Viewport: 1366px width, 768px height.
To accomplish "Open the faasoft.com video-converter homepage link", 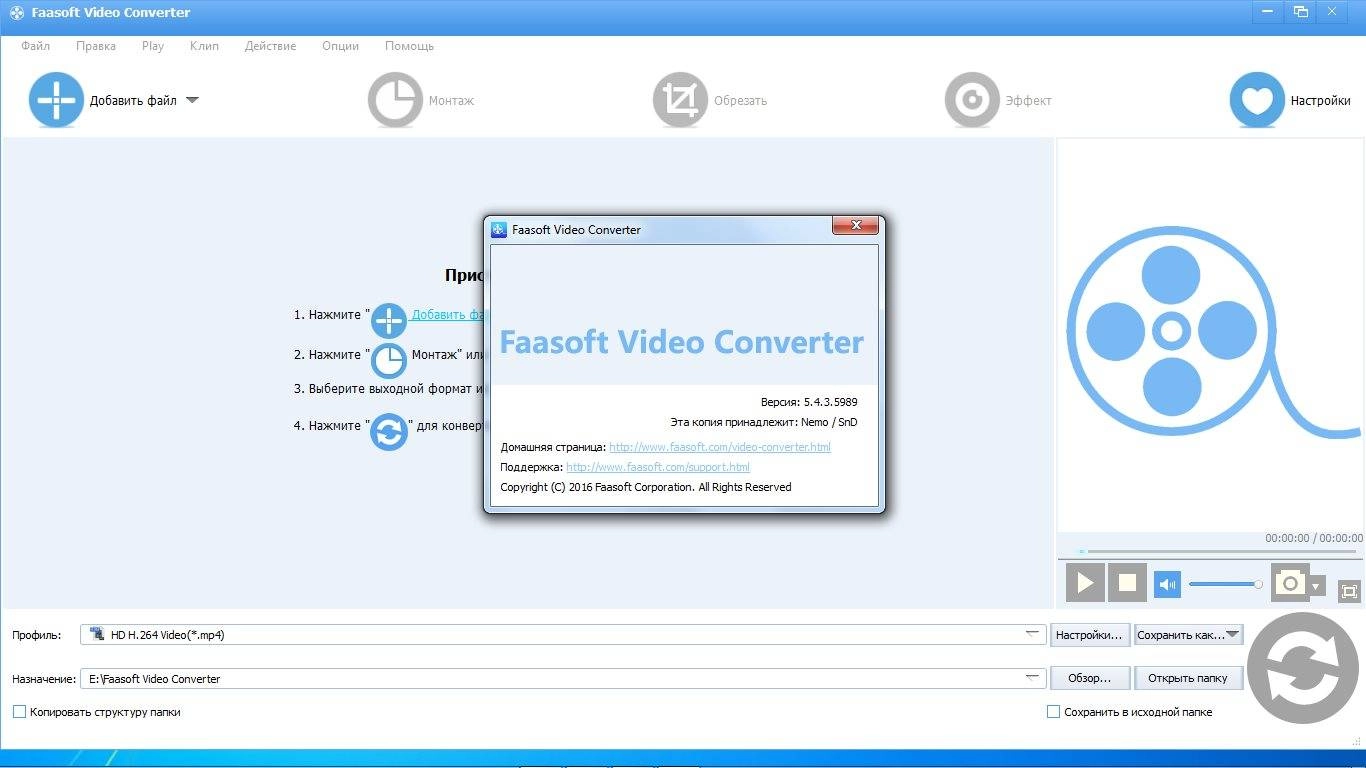I will (720, 447).
